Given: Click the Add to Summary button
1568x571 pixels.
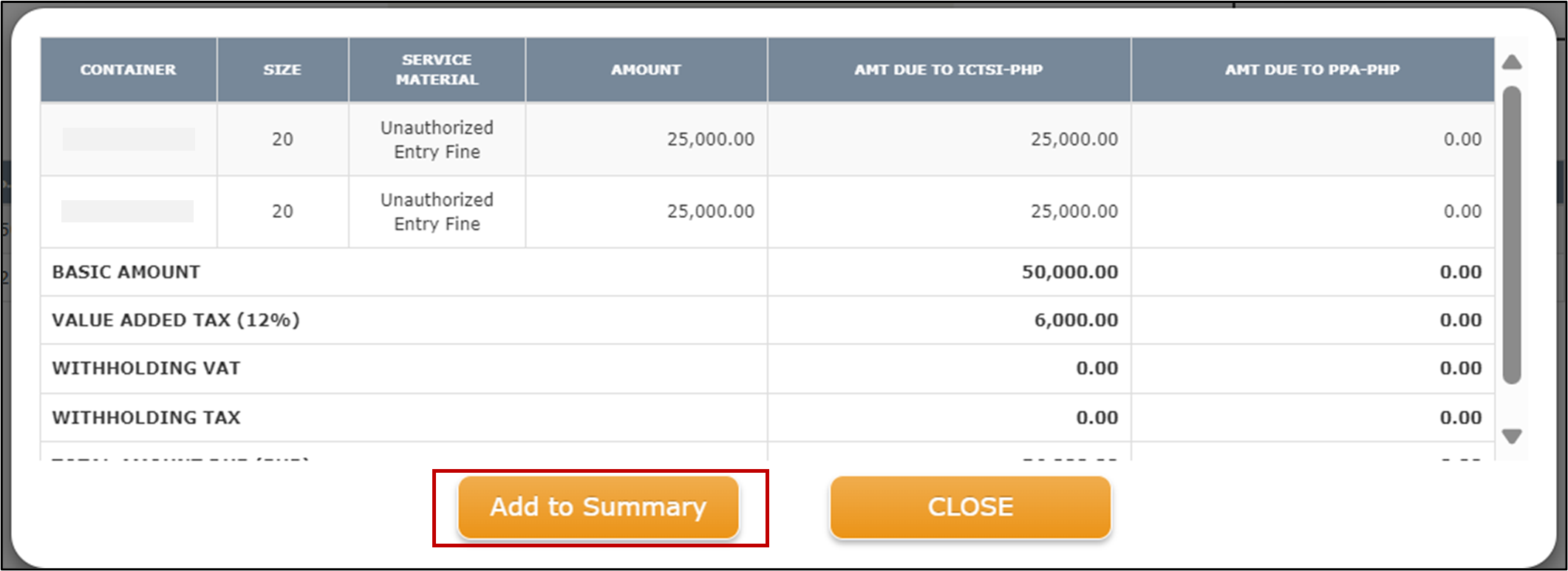Looking at the screenshot, I should pyautogui.click(x=599, y=507).
